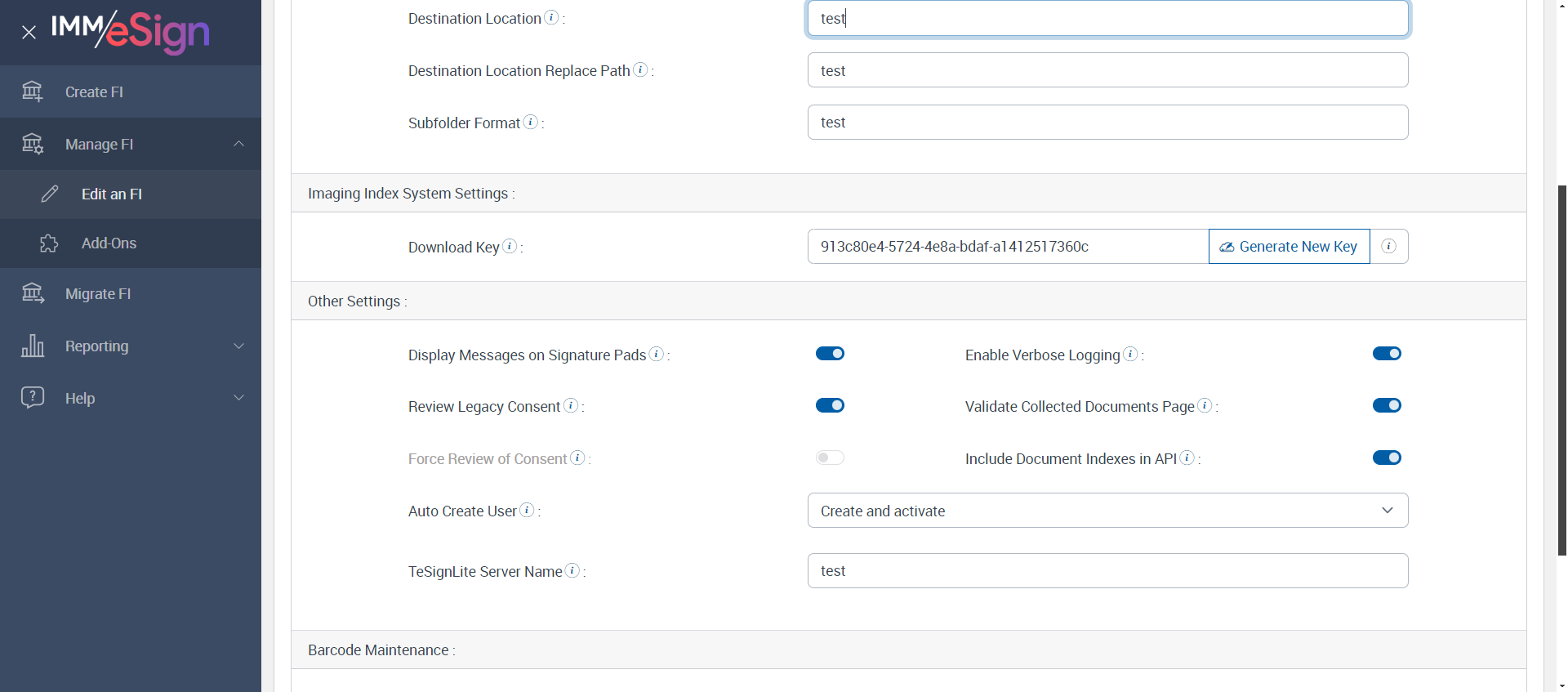Expand the Reporting menu chevron

[x=239, y=346]
